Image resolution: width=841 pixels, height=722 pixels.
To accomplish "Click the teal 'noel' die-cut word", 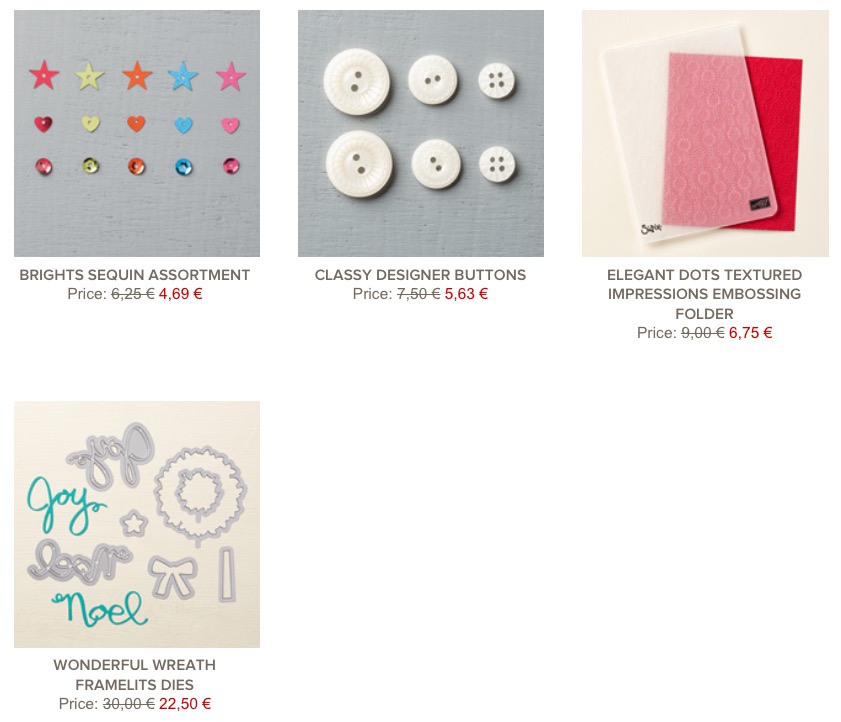I will click(x=100, y=609).
